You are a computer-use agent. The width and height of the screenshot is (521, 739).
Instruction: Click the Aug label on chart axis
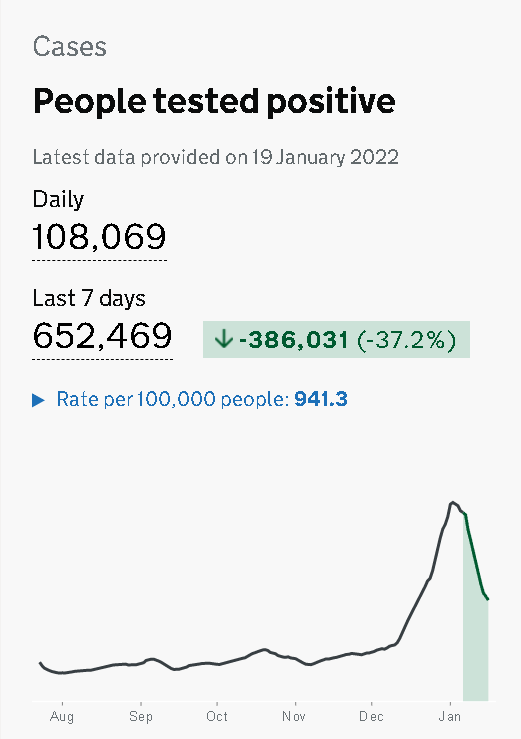click(x=62, y=716)
